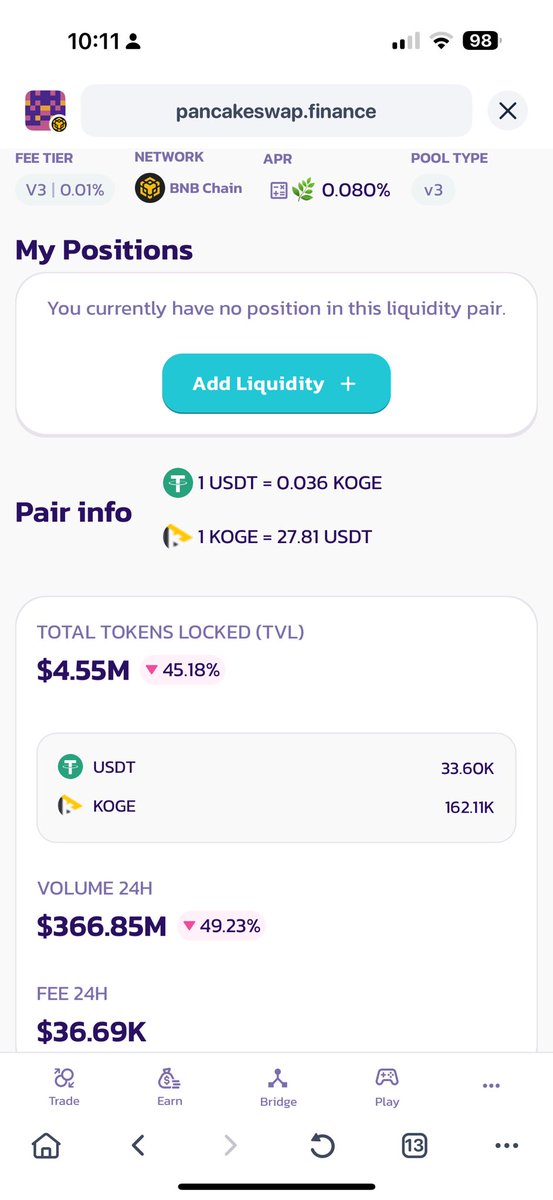Viewport: 553px width, 1200px height.
Task: Reload the page with the refresh icon
Action: (x=322, y=1145)
